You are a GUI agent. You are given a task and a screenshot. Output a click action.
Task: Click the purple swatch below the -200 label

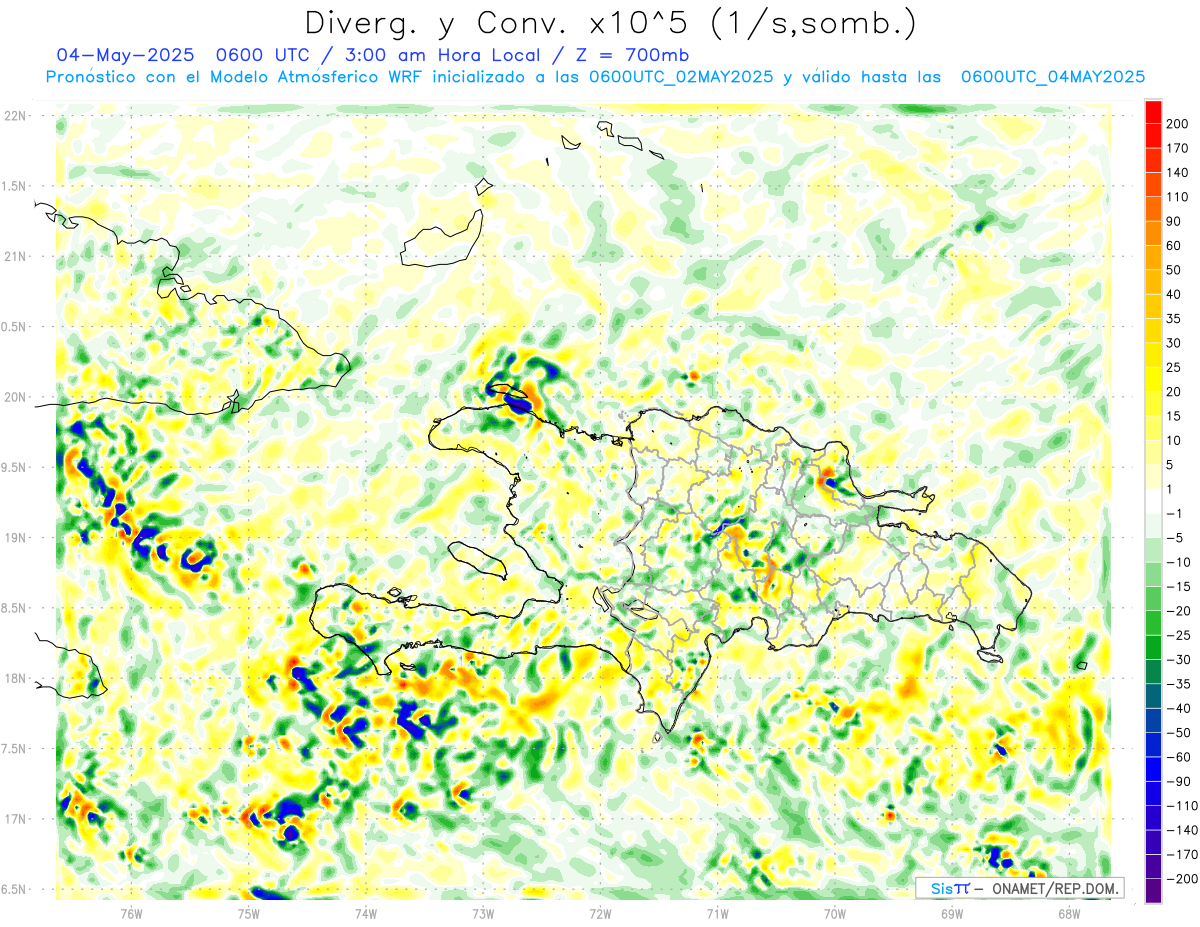tap(1153, 892)
